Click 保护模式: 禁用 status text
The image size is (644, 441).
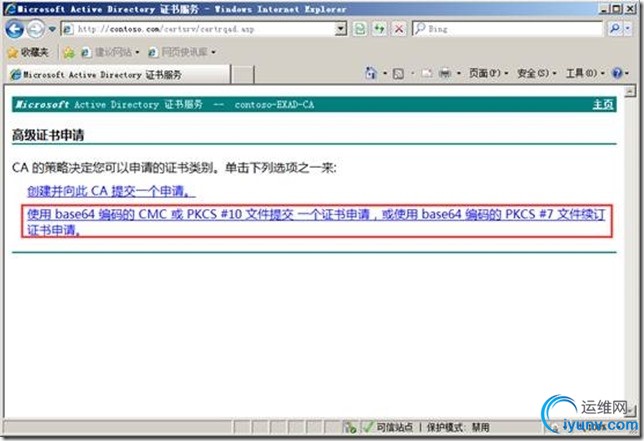coord(458,427)
